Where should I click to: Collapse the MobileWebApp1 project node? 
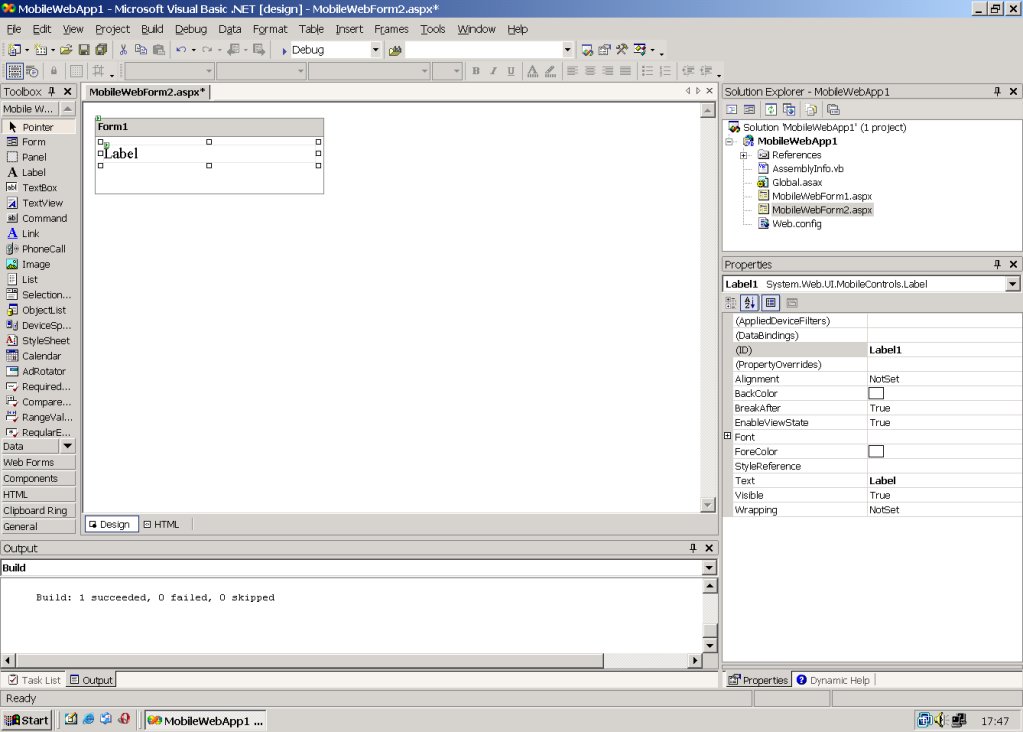coord(729,142)
